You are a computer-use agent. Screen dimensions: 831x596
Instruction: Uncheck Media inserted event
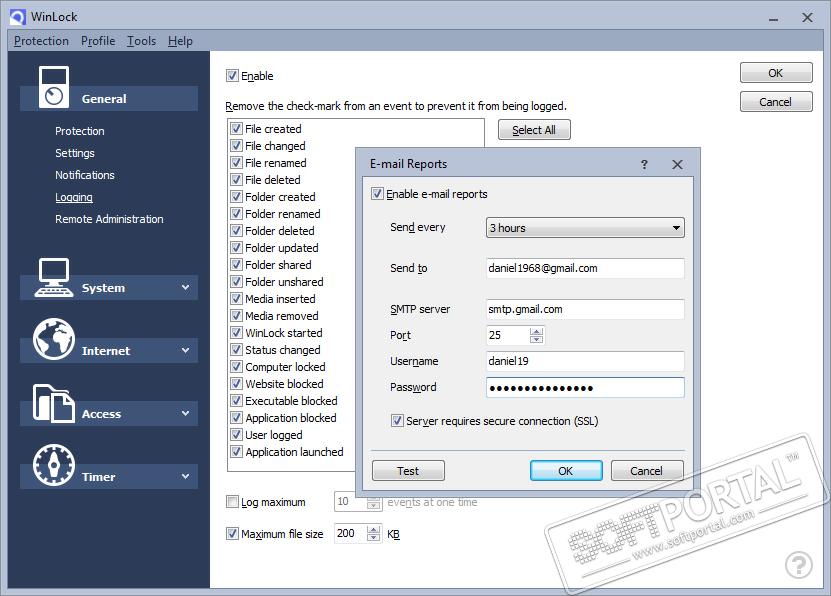[x=236, y=299]
